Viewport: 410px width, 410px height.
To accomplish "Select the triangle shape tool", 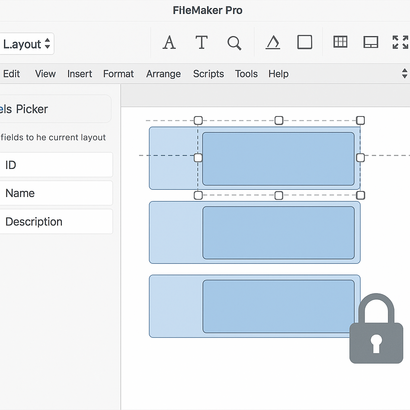I will click(273, 43).
